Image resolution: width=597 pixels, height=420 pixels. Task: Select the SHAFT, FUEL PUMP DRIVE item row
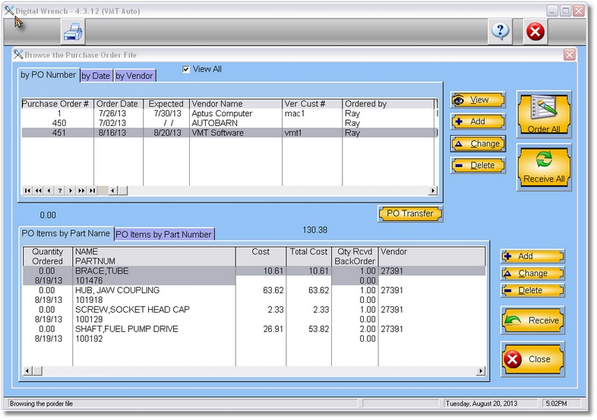[x=254, y=334]
